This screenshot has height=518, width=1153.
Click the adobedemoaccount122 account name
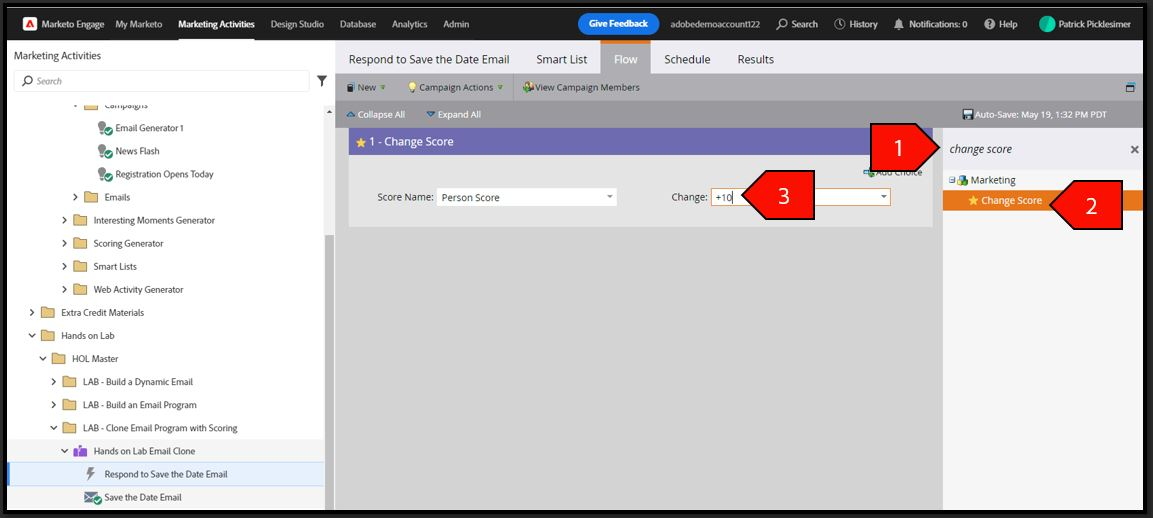click(715, 24)
